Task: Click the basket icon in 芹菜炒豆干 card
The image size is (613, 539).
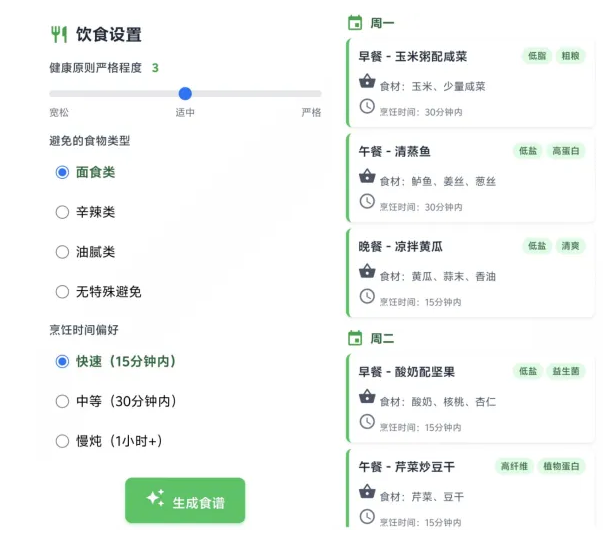Action: tap(367, 493)
